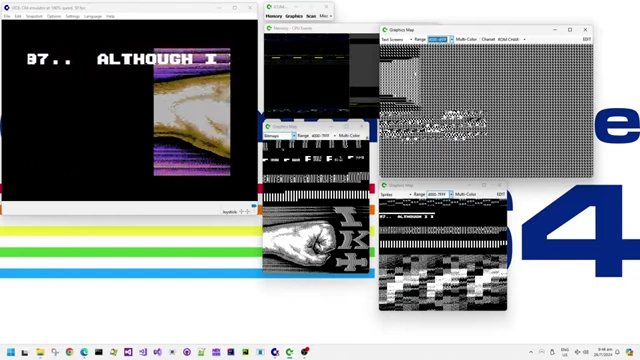The width and height of the screenshot is (640, 360).
Task: Click EDIT in Sprites Graphics Map
Action: (x=501, y=195)
